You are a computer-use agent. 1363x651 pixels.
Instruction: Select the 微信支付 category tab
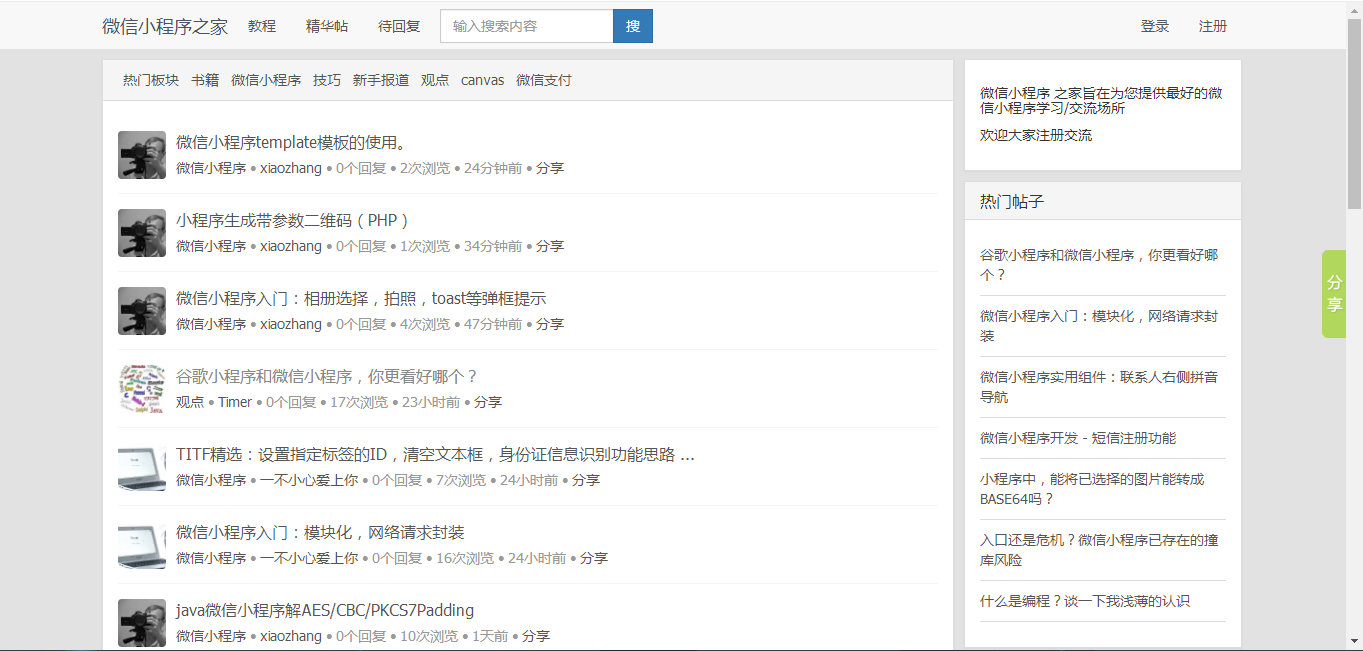pyautogui.click(x=544, y=80)
